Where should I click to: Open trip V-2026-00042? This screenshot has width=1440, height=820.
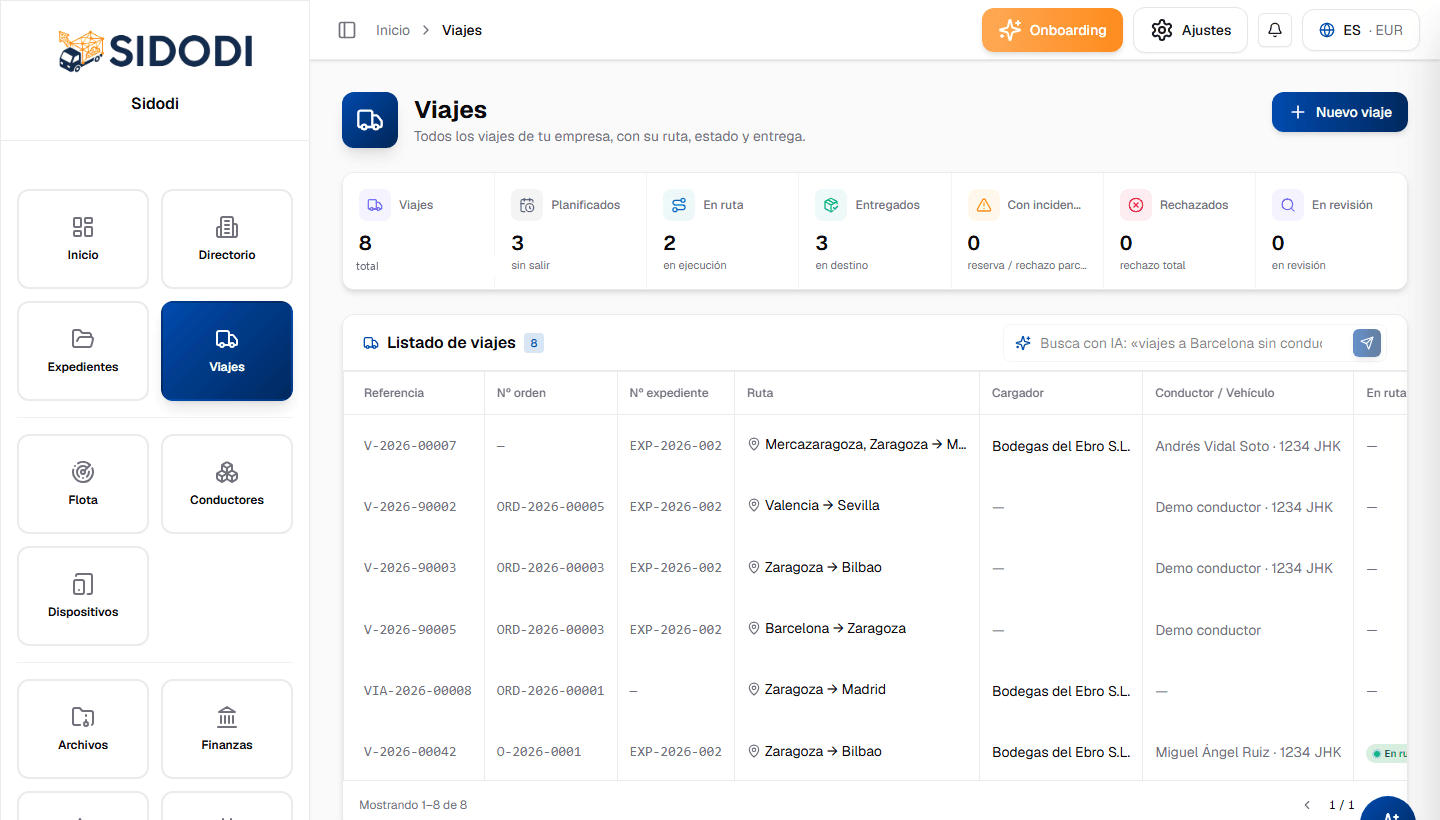tap(410, 752)
